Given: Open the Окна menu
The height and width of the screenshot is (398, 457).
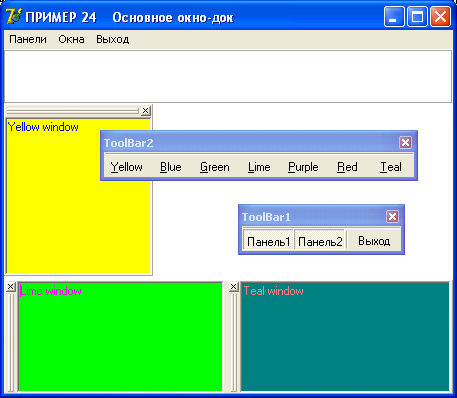Looking at the screenshot, I should [x=71, y=39].
